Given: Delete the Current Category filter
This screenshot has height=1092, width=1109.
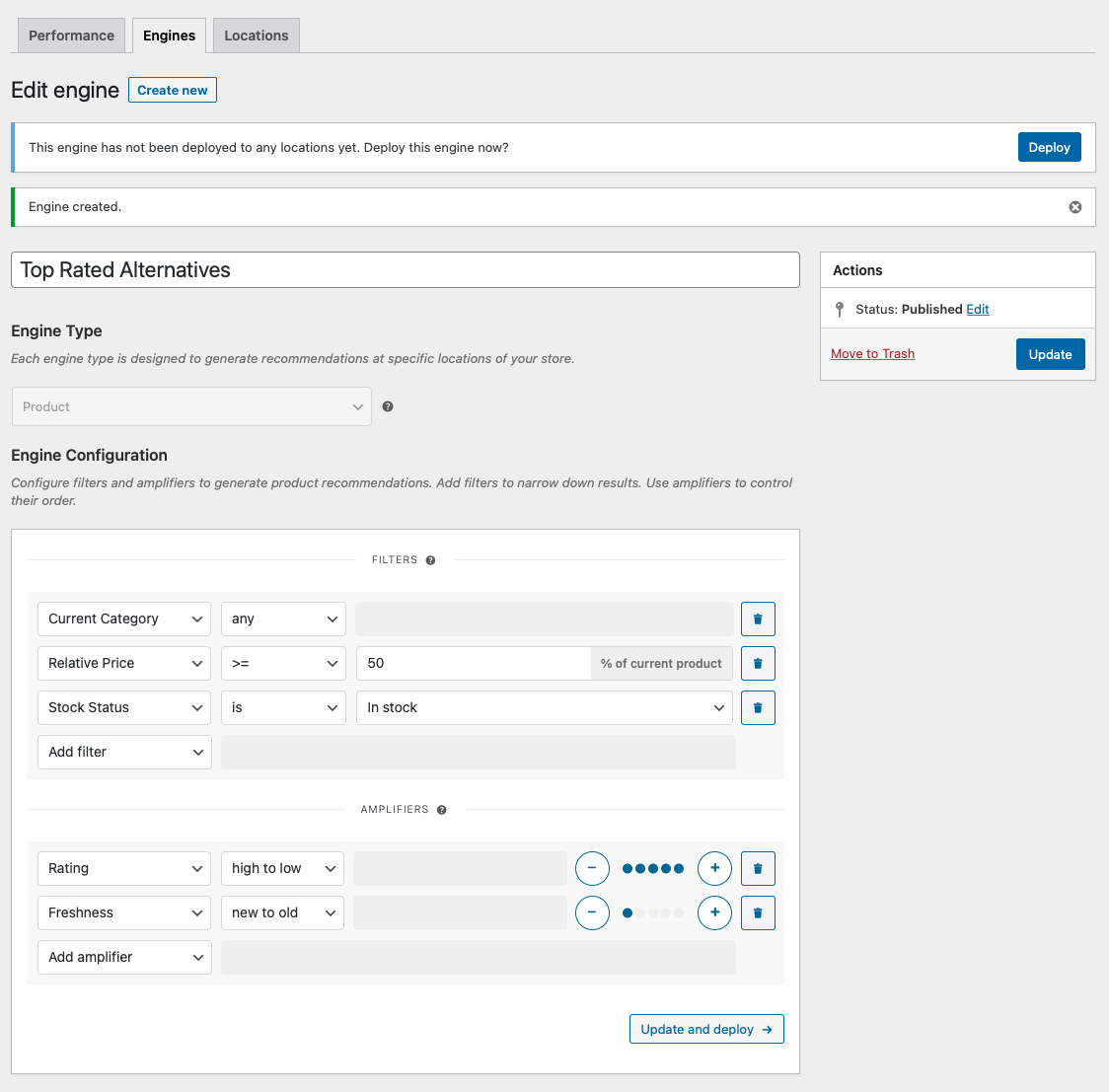Looking at the screenshot, I should (758, 619).
